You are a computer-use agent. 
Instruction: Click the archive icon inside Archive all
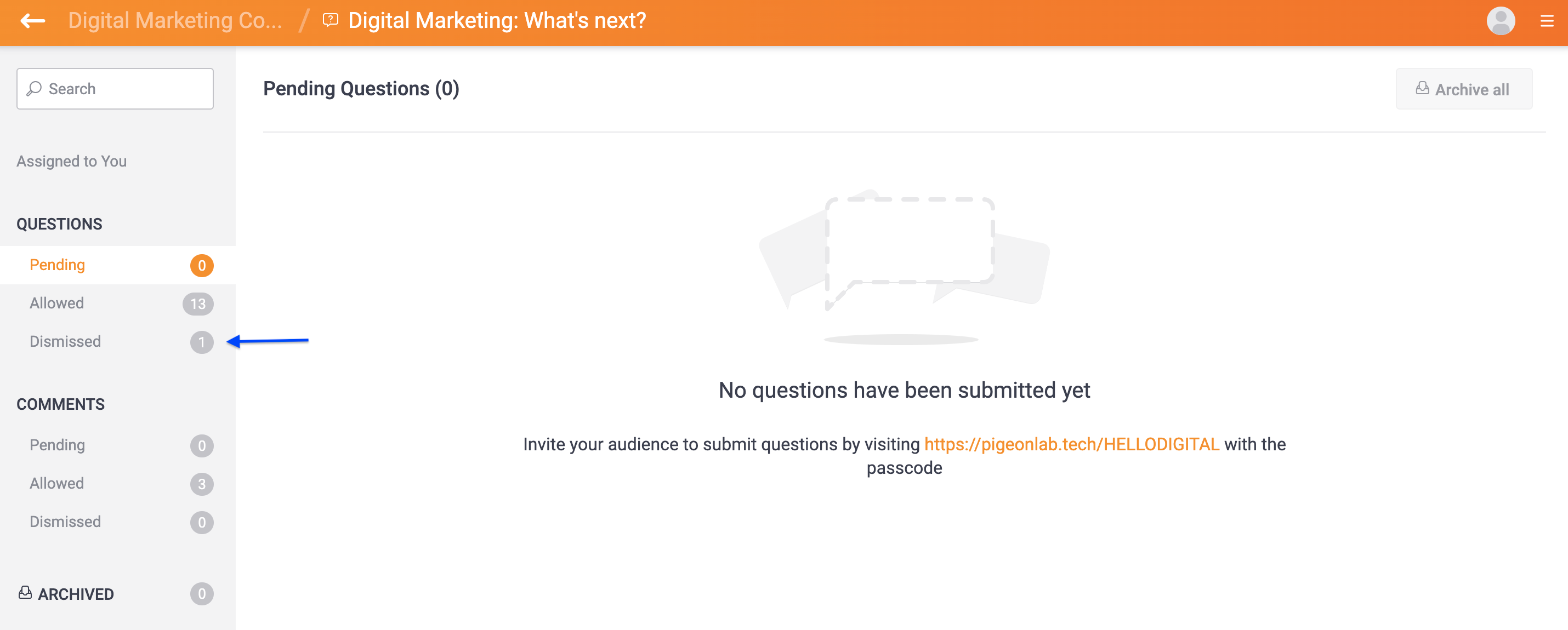click(1422, 88)
